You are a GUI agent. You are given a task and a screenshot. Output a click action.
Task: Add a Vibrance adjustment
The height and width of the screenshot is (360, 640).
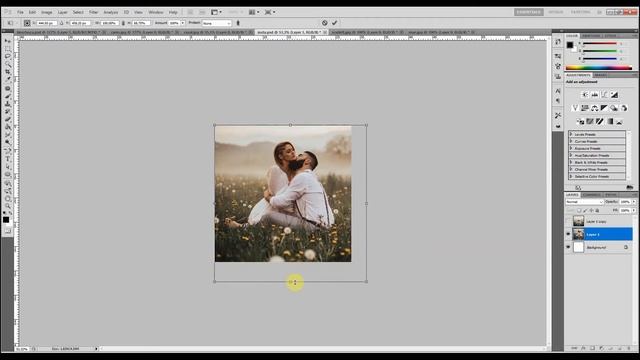[x=575, y=108]
